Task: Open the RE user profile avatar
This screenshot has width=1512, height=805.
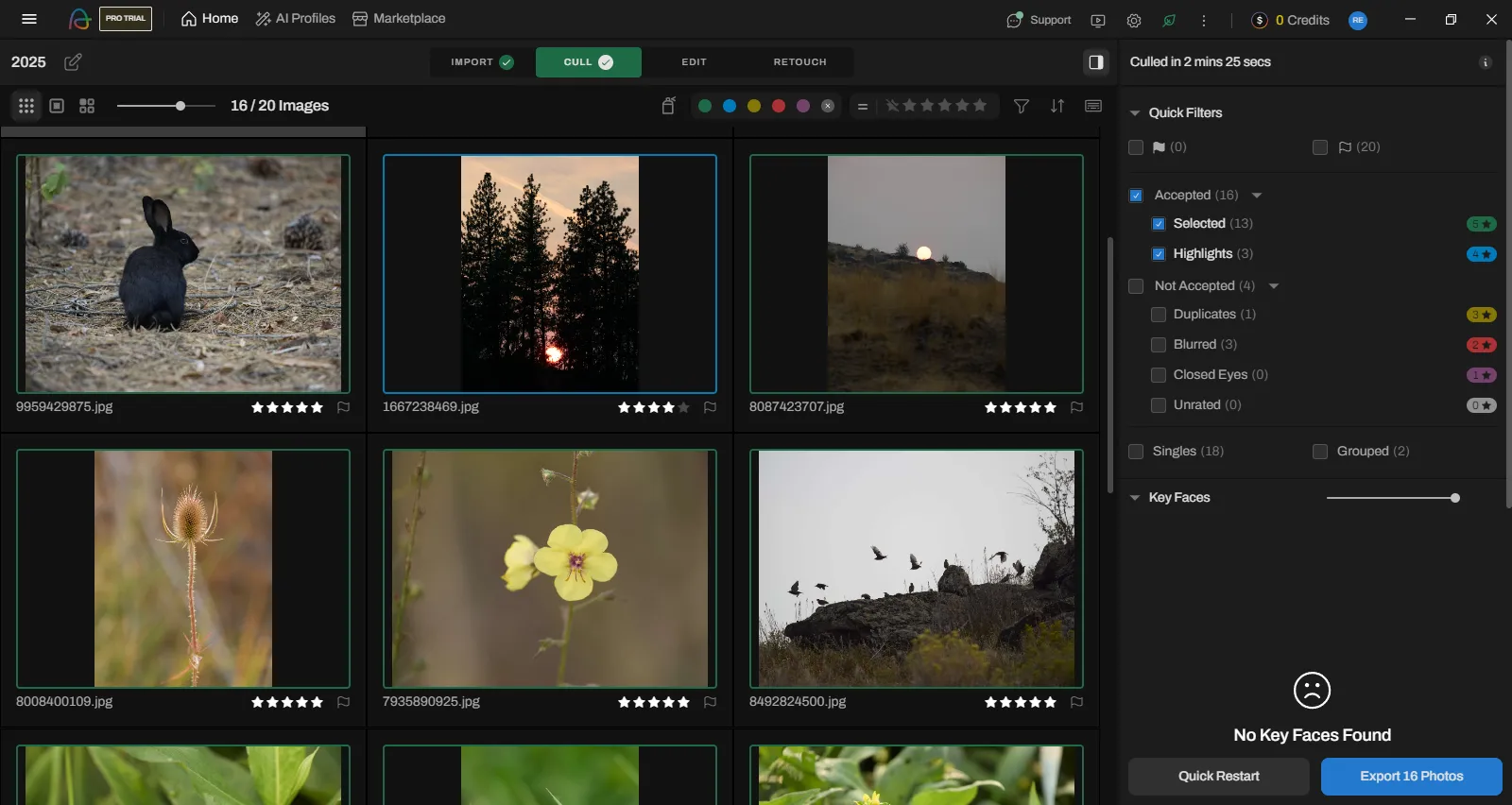Action: point(1358,20)
